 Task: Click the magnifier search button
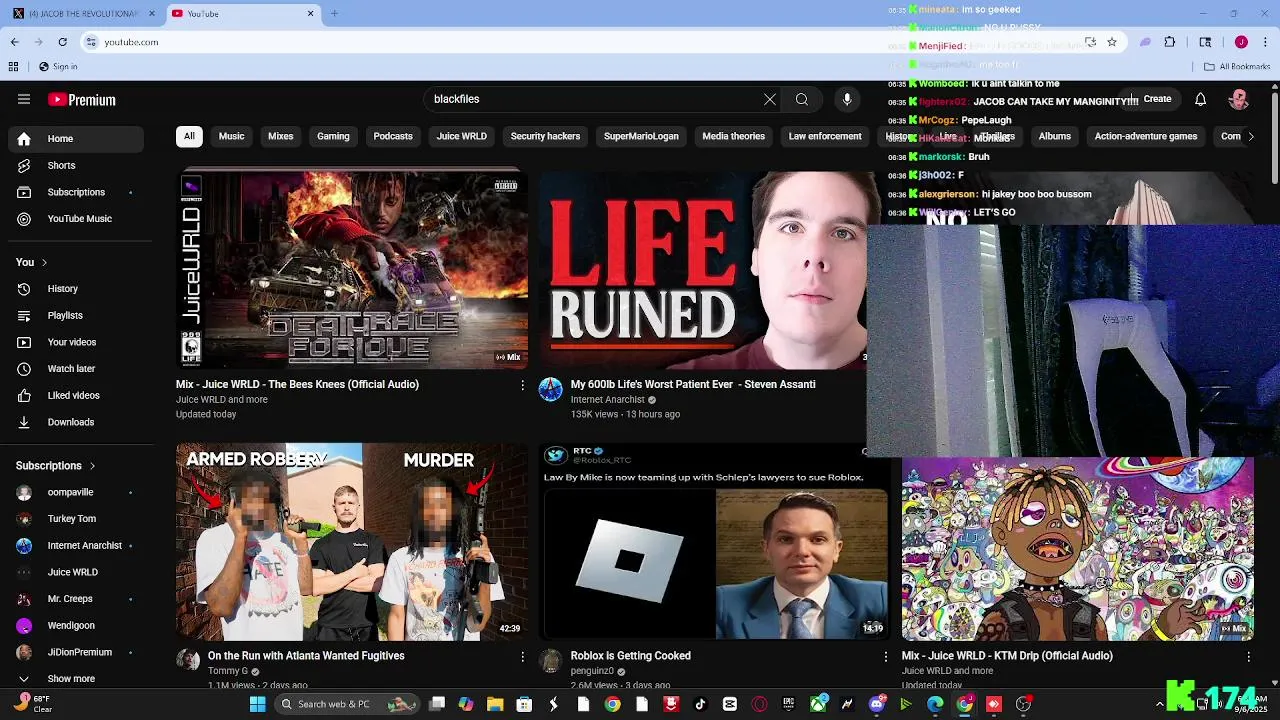pyautogui.click(x=801, y=99)
